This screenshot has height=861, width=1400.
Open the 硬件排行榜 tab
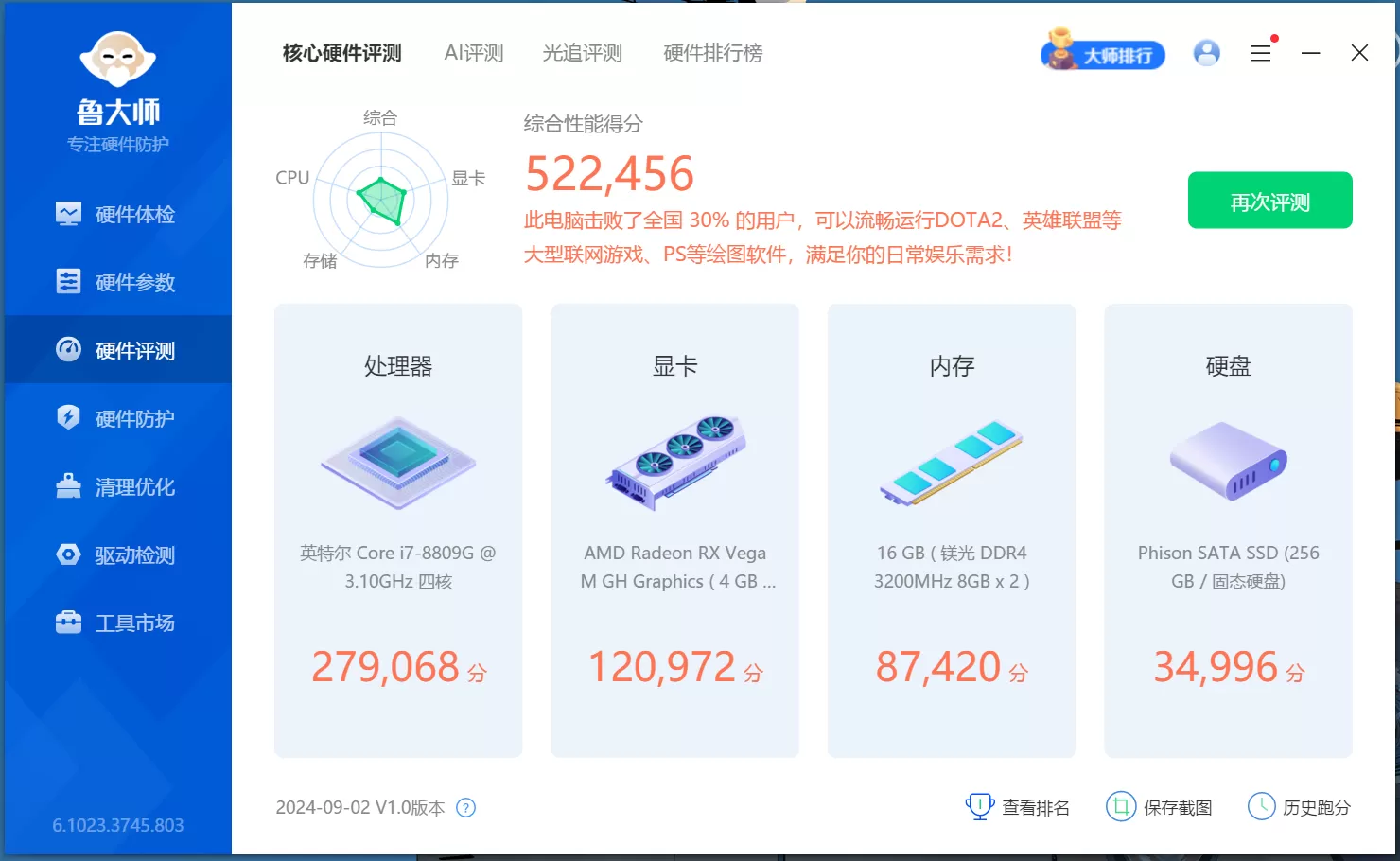point(713,53)
